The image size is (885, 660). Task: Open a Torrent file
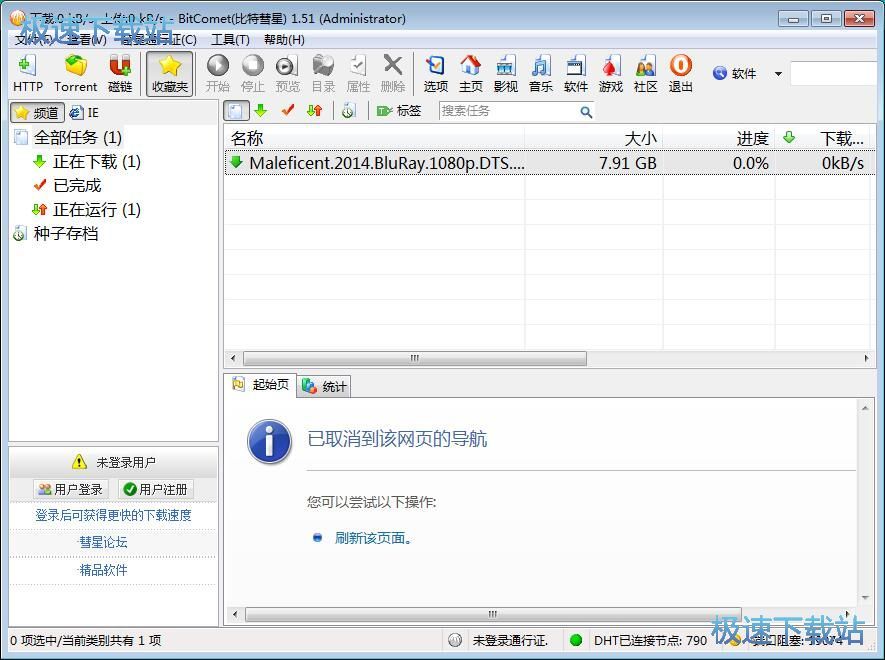(x=76, y=73)
